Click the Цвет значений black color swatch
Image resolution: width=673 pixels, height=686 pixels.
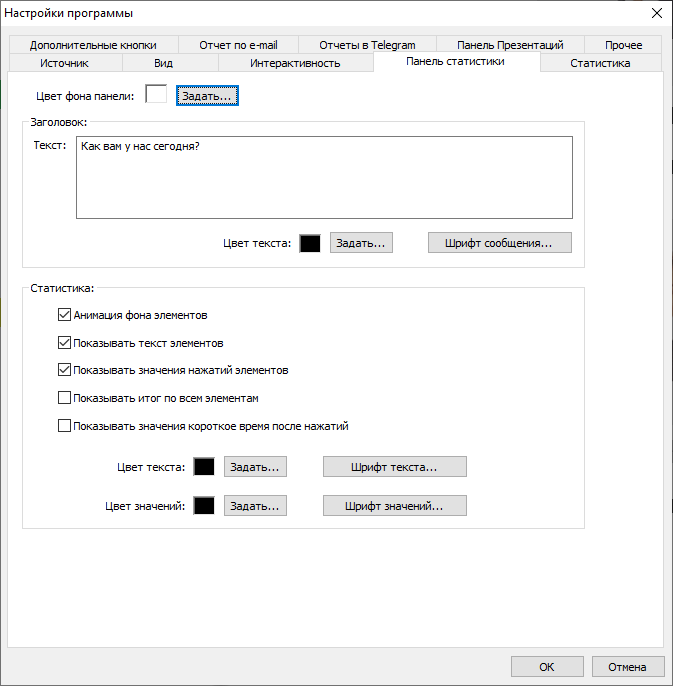pyautogui.click(x=204, y=506)
